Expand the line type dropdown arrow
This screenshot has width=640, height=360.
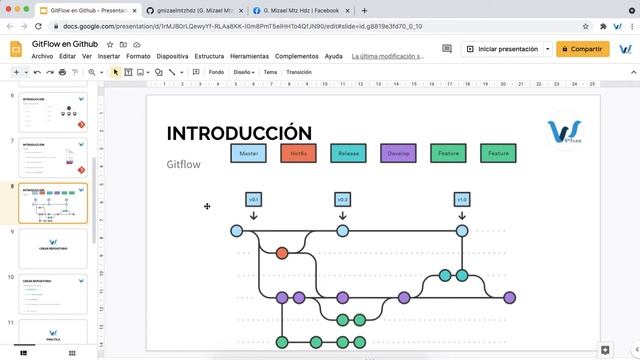pos(182,72)
